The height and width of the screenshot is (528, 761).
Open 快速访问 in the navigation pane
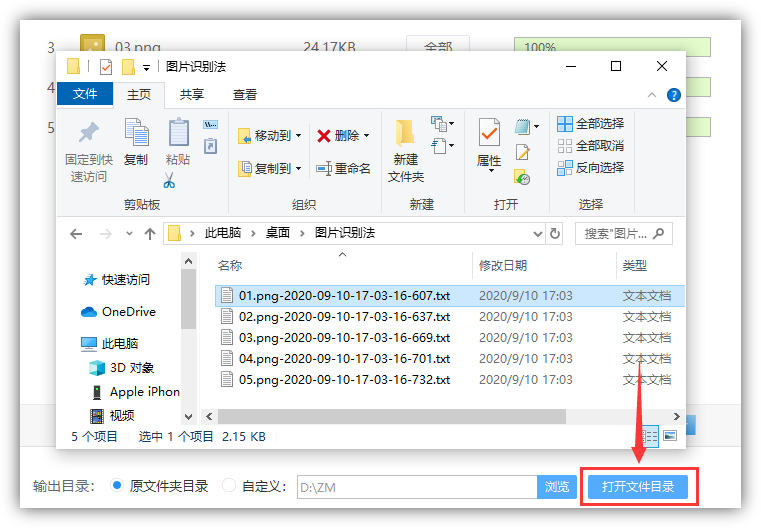116,280
